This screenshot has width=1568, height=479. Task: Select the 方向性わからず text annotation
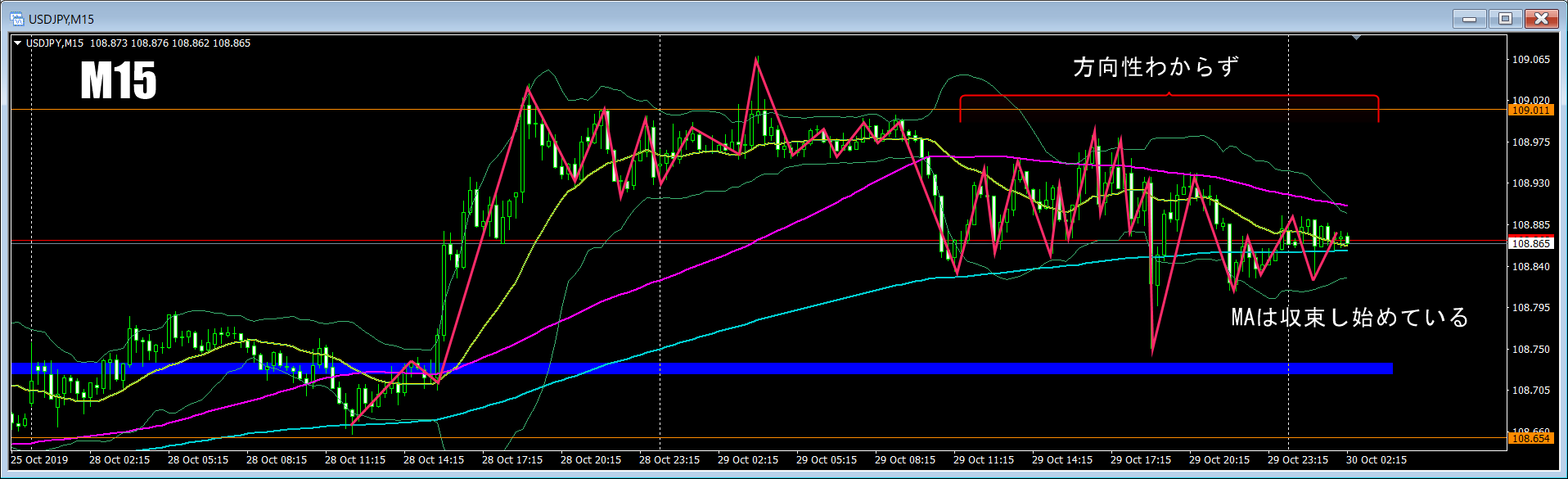point(1156,66)
